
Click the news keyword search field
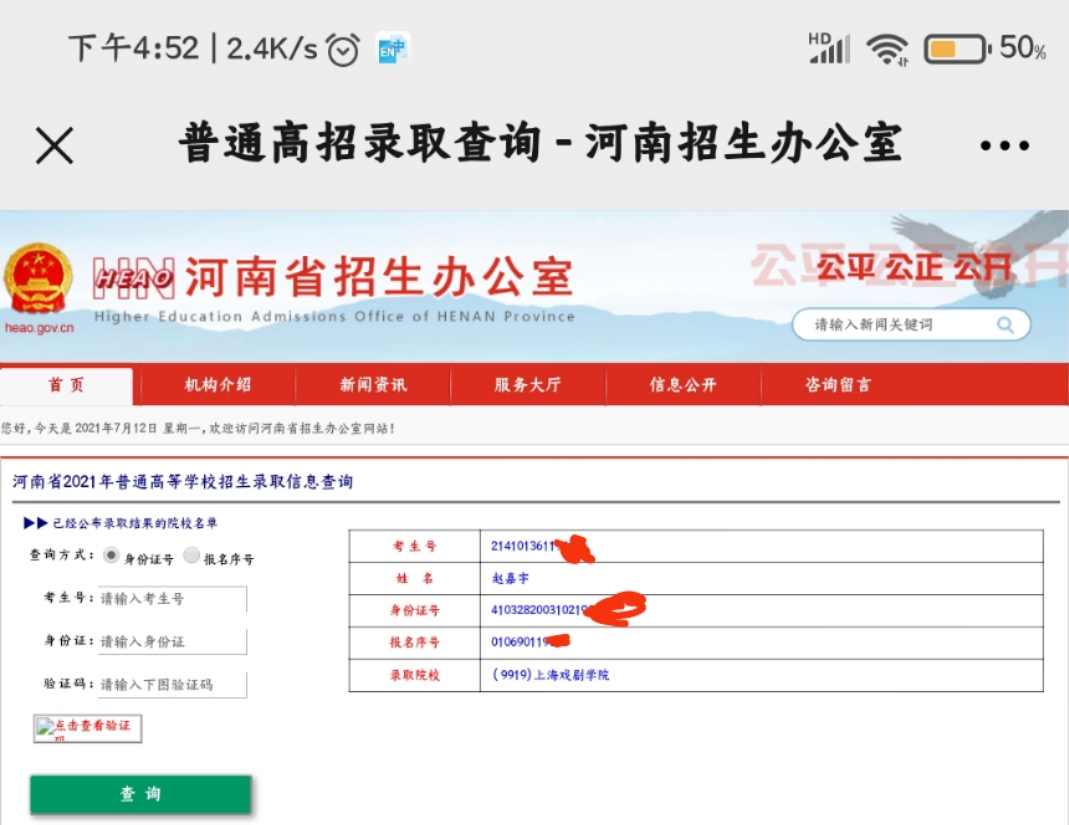tap(911, 325)
